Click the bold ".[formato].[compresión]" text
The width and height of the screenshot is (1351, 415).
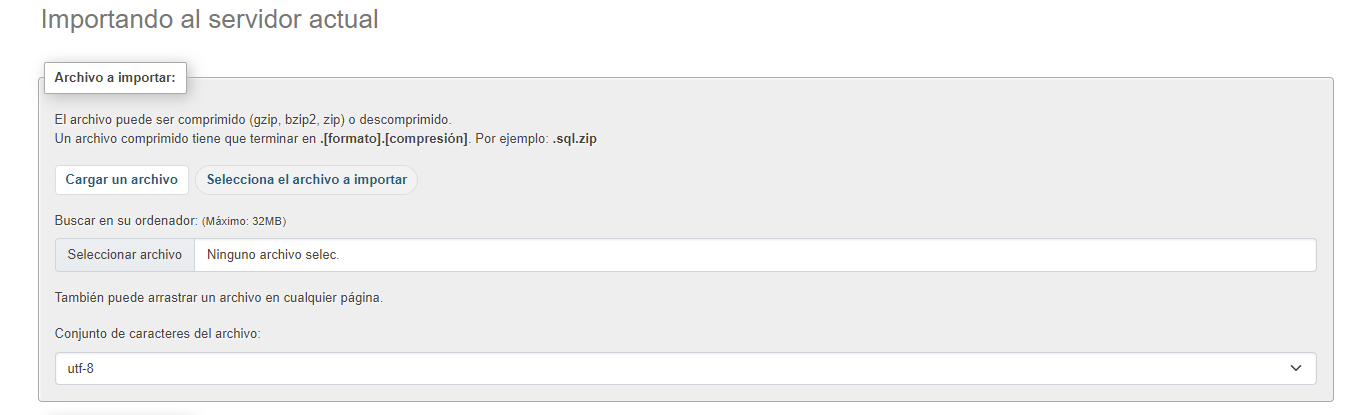pos(394,138)
